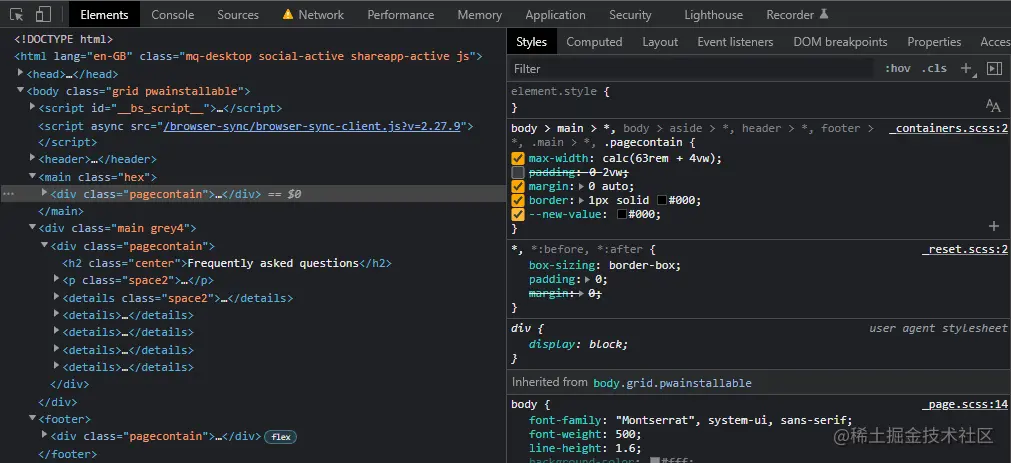Toggle the :hov element state button
Viewport: 1011px width, 463px height.
[898, 68]
